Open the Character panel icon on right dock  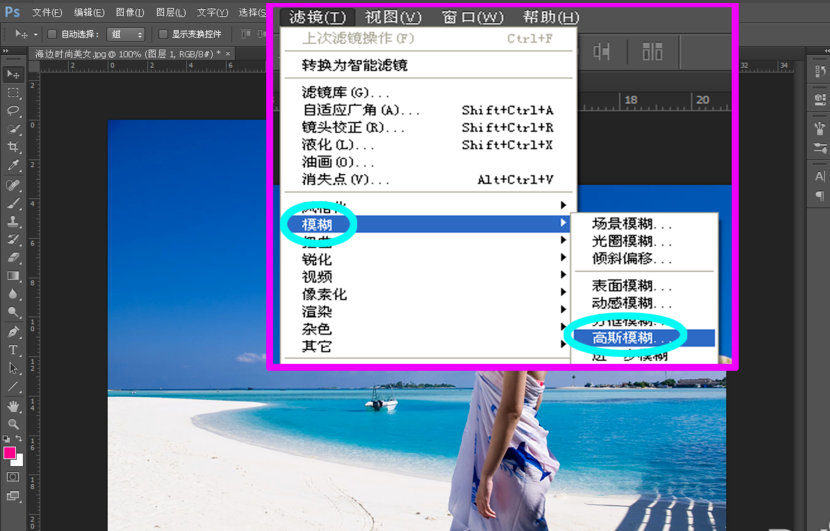(x=820, y=177)
